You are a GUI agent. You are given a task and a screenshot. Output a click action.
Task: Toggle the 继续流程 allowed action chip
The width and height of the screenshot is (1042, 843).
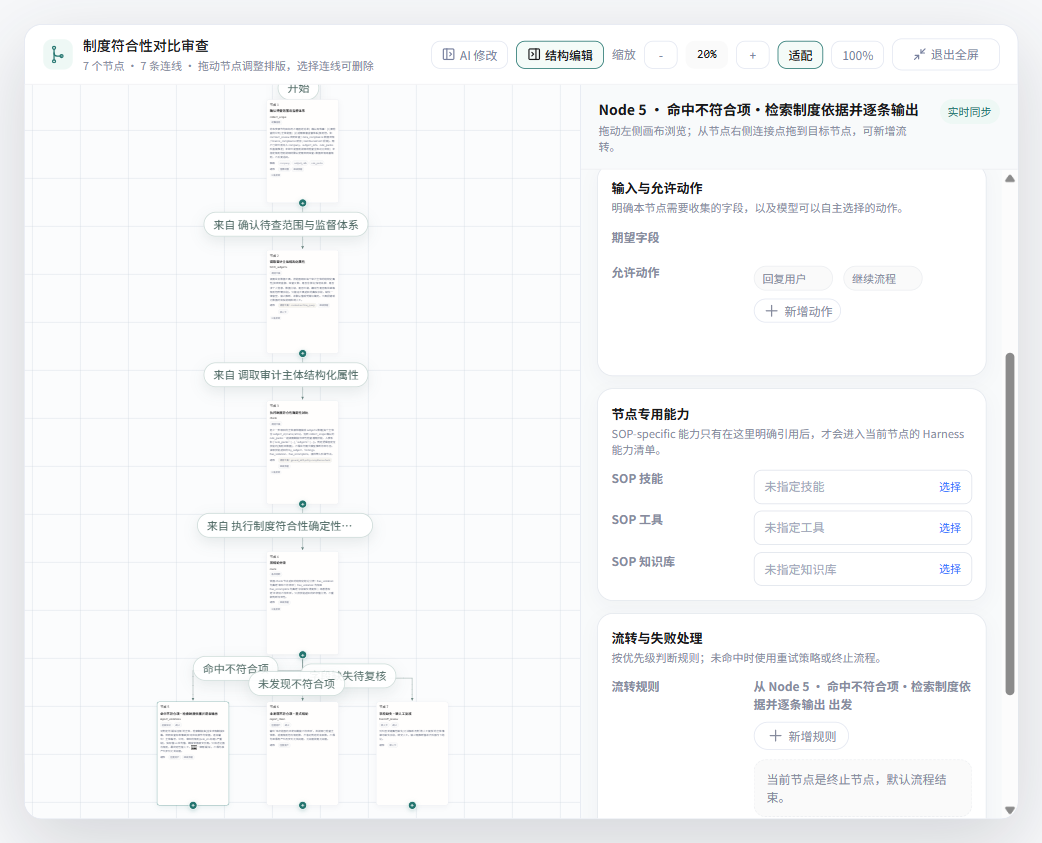pos(883,279)
